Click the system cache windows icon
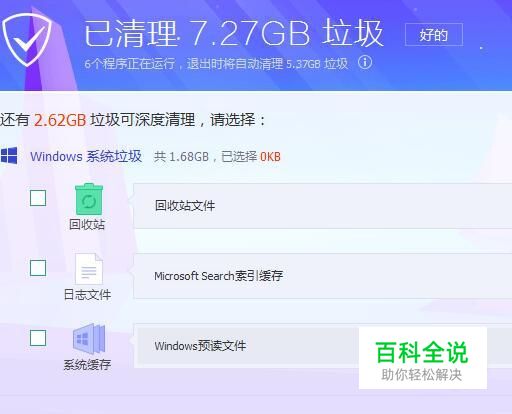Screen dimensions: 512x414 (x=89, y=339)
